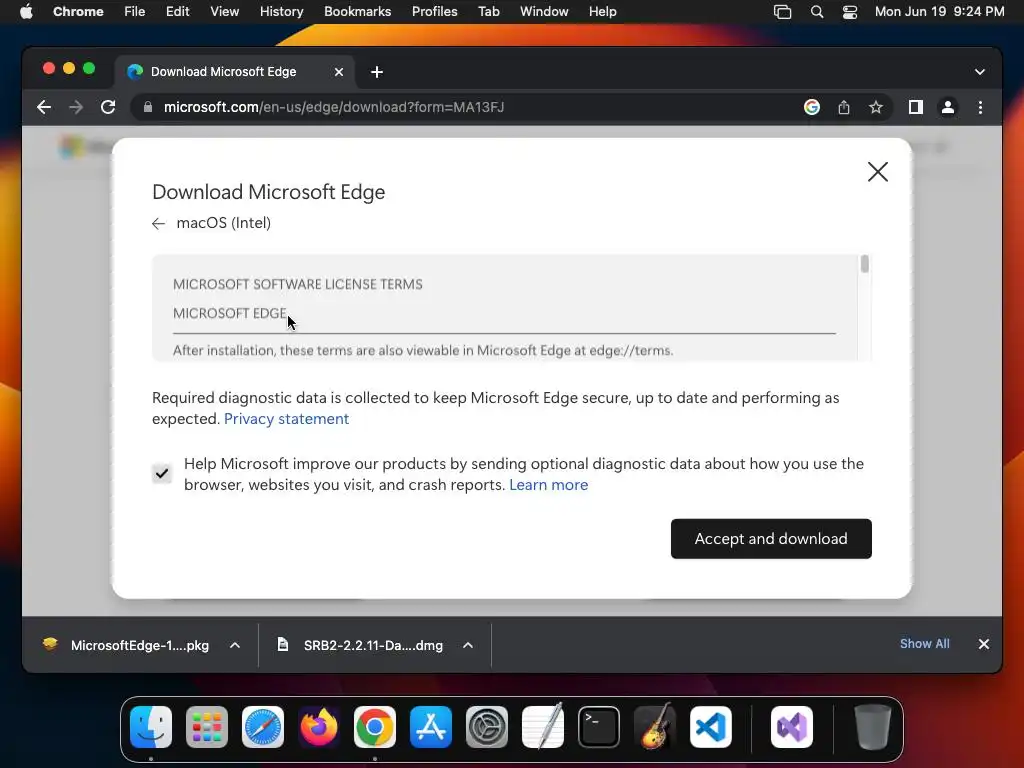Close the Download Microsoft Edge tab
Viewport: 1024px width, 768px height.
338,72
